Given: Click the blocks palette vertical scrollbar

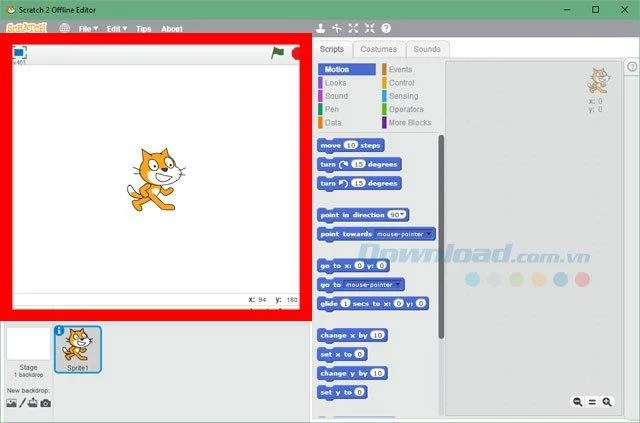Looking at the screenshot, I should [441, 237].
